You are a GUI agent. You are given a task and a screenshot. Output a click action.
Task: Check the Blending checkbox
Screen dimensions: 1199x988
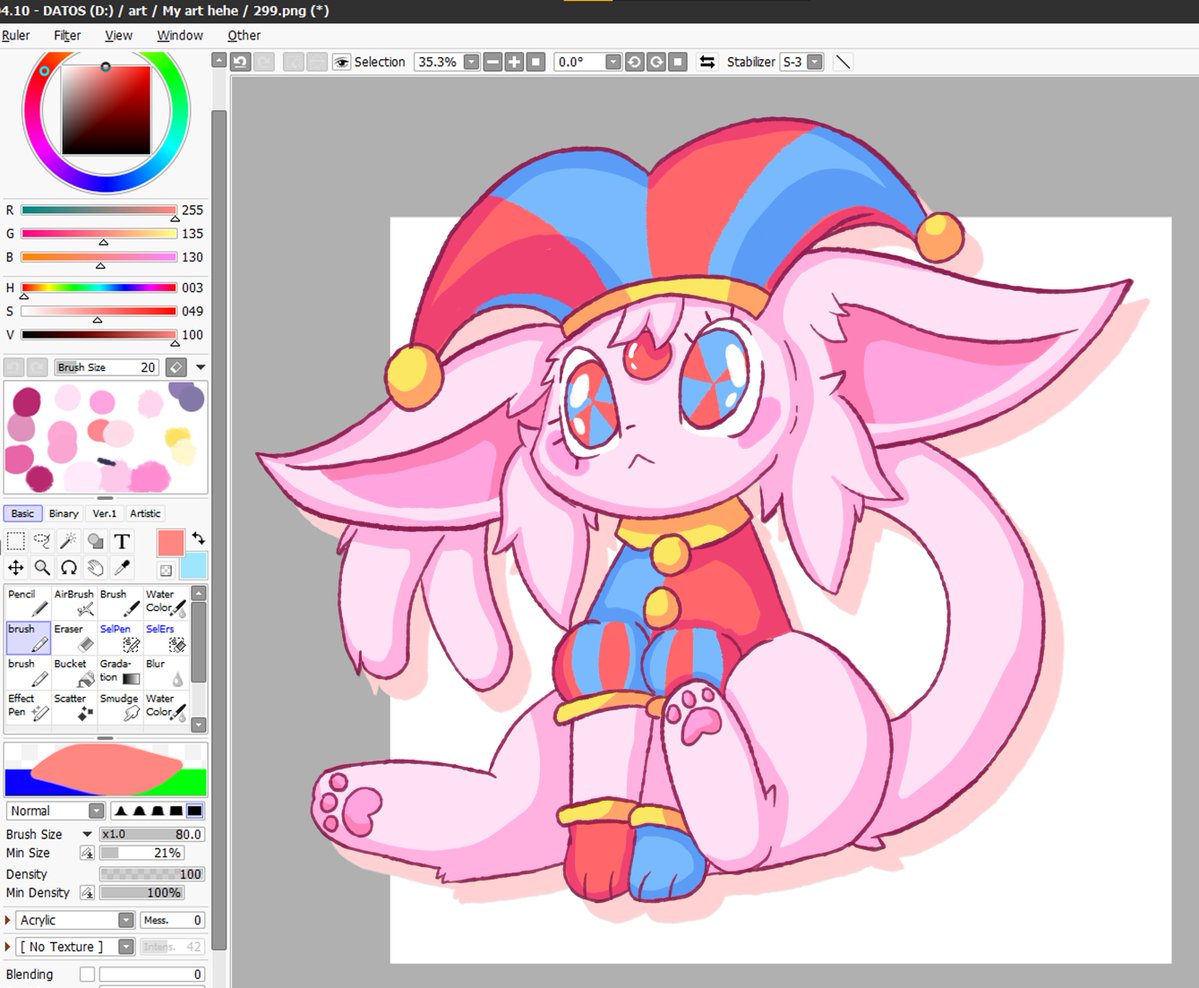coord(87,974)
